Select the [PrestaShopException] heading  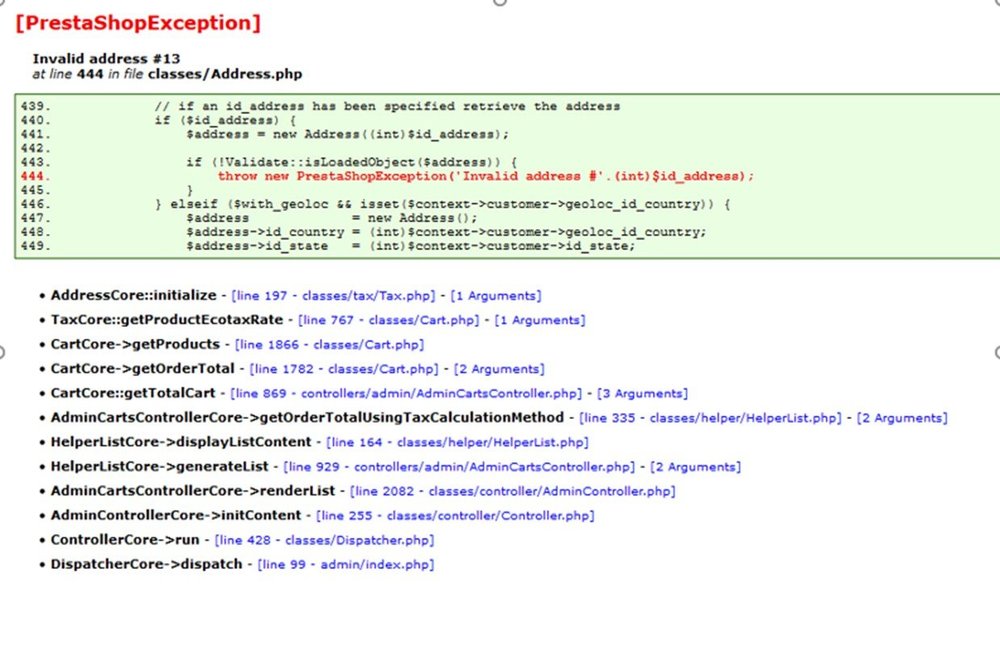tap(138, 23)
